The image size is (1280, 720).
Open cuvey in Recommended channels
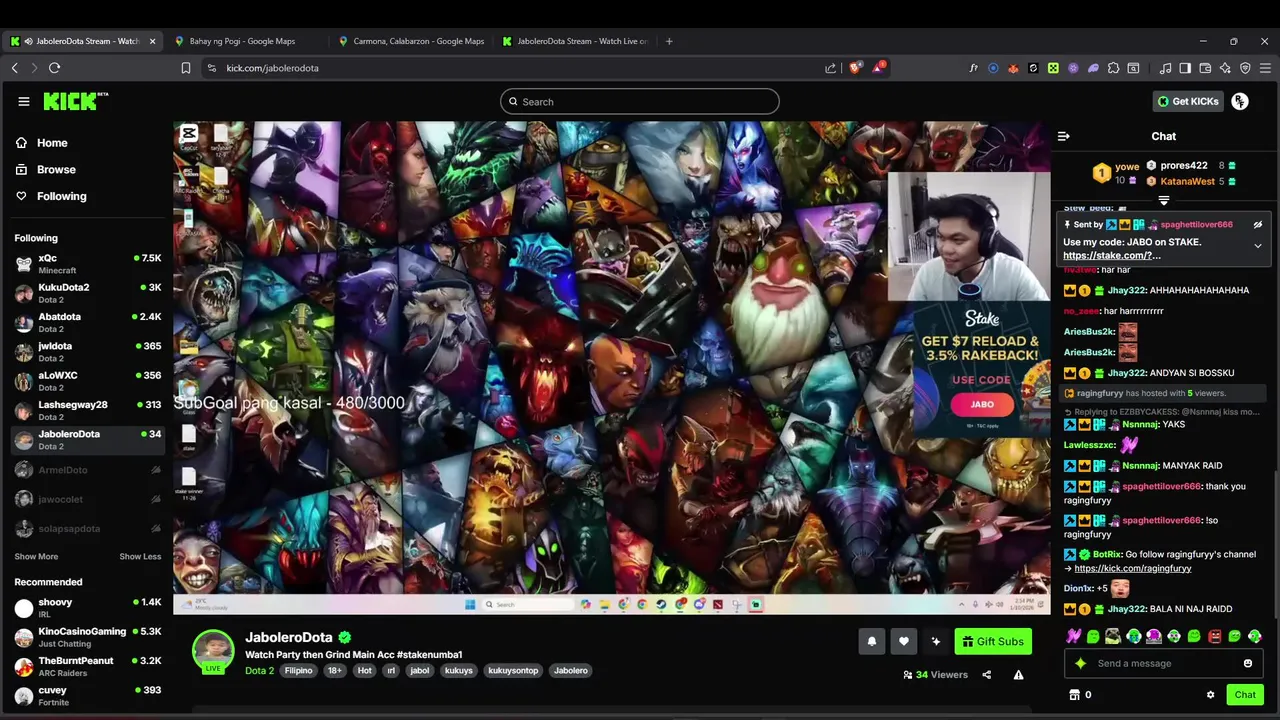[87, 695]
